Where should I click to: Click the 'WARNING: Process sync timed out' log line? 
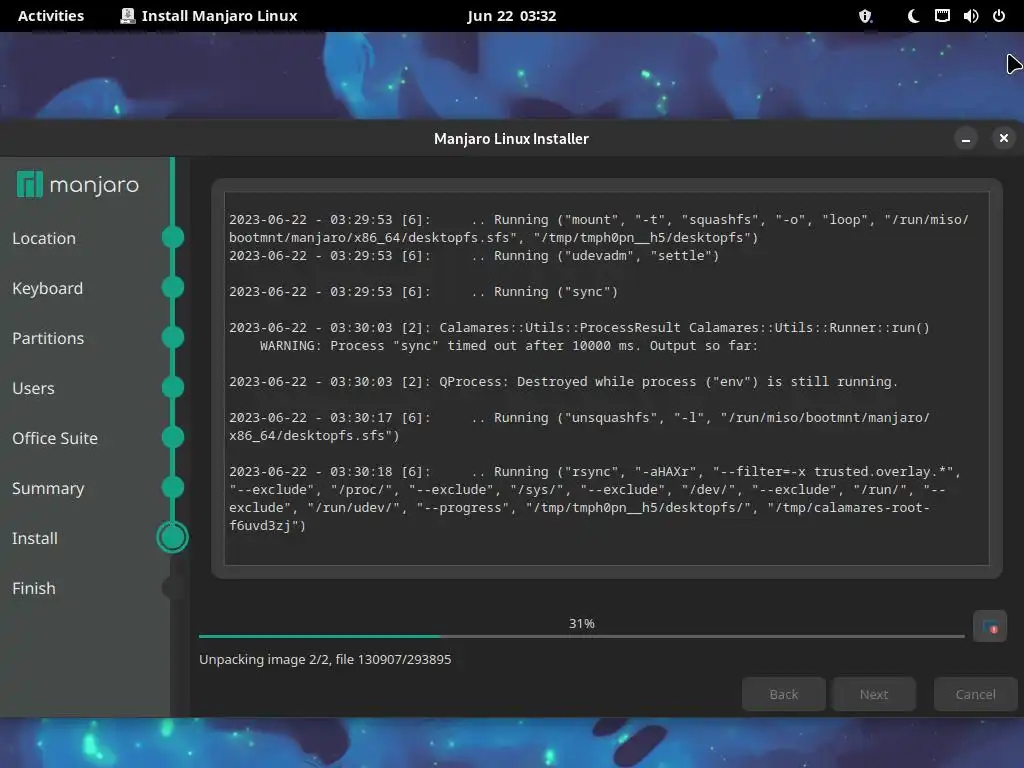coord(509,345)
